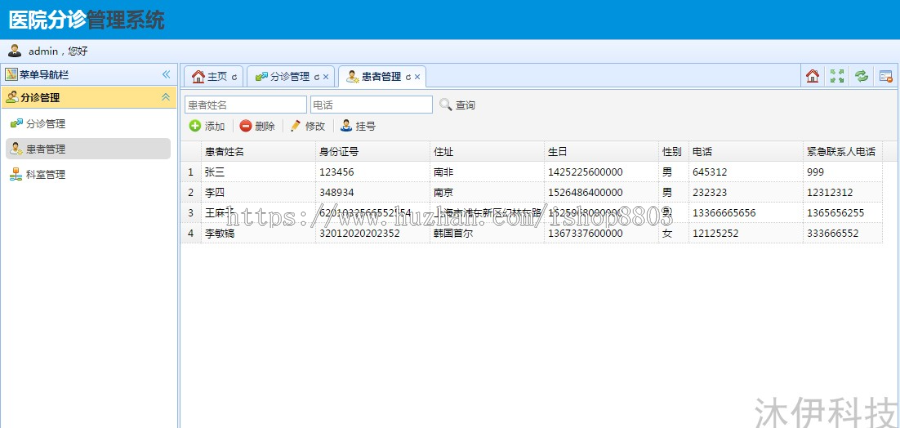The width and height of the screenshot is (900, 428).
Task: Open 分诊管理 in the sidebar menu
Action: (x=89, y=123)
